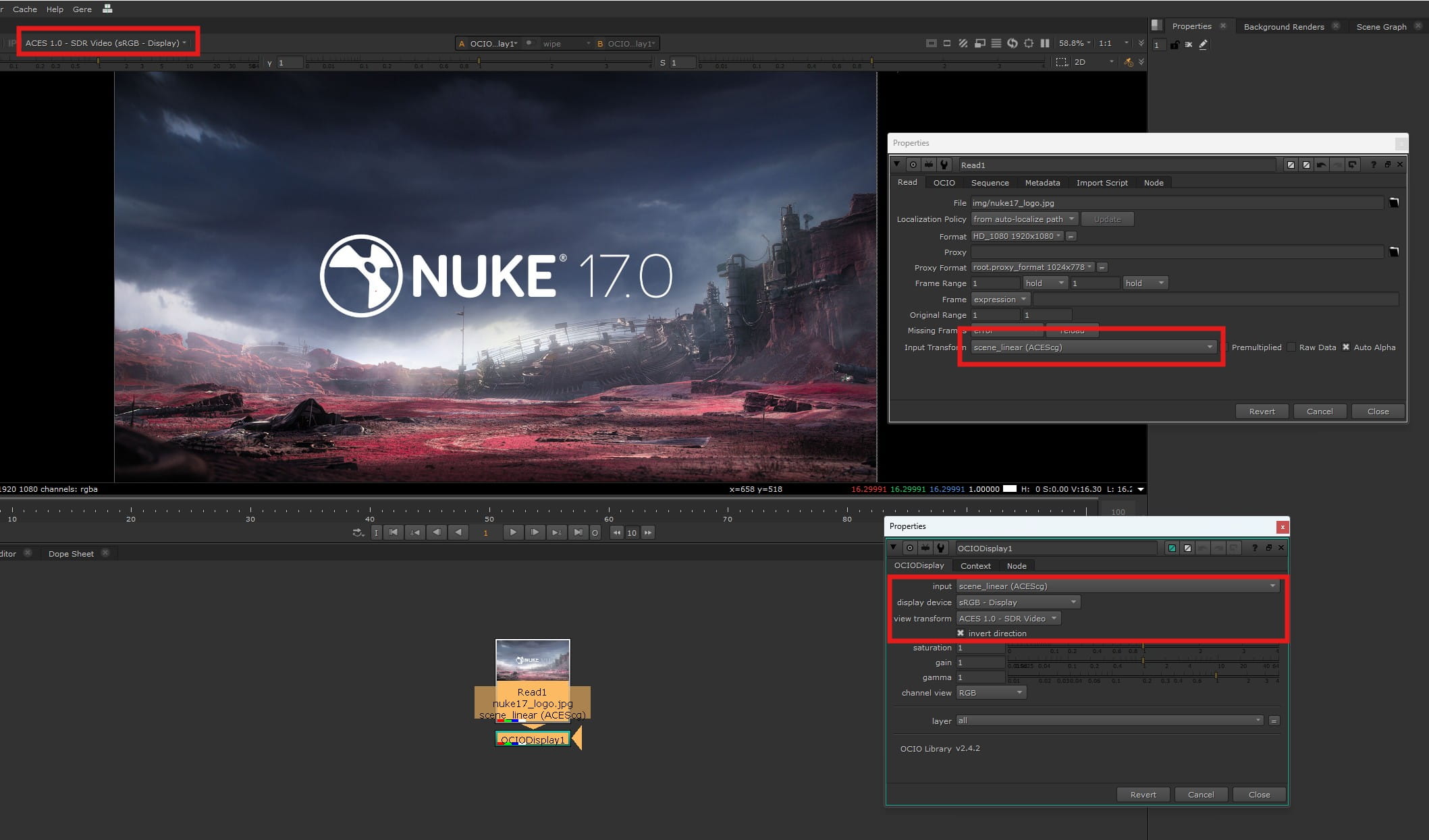Skip back by the frame increment

(616, 532)
